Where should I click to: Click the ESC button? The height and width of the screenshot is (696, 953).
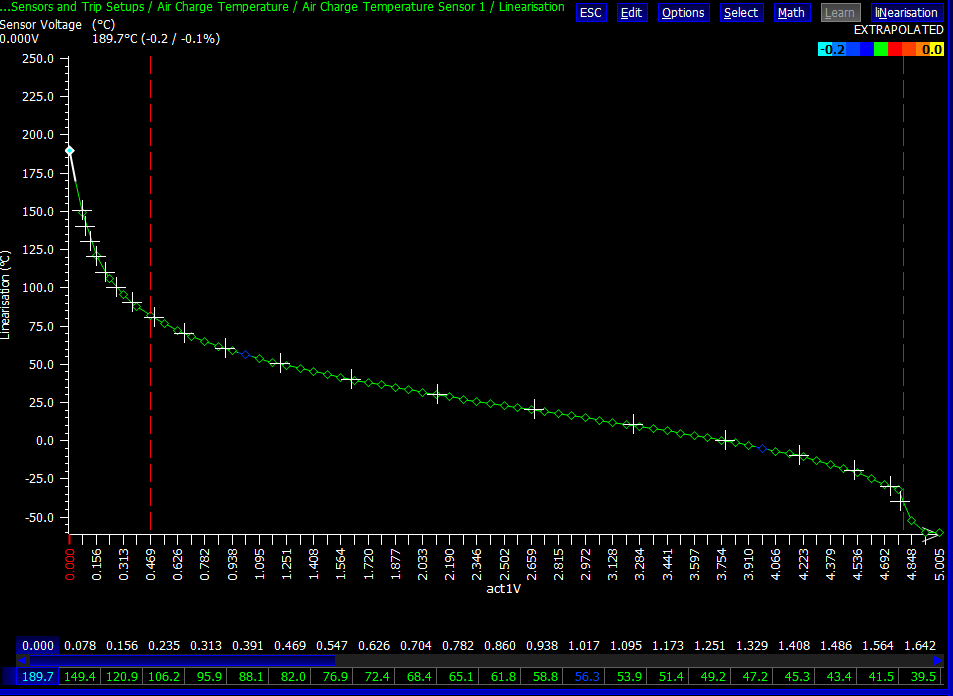(591, 13)
